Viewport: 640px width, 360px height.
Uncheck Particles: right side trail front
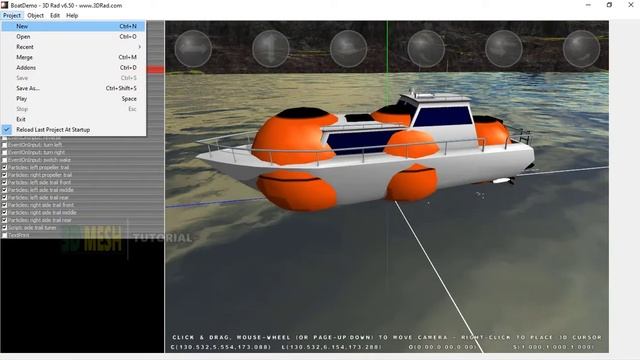click(4, 205)
